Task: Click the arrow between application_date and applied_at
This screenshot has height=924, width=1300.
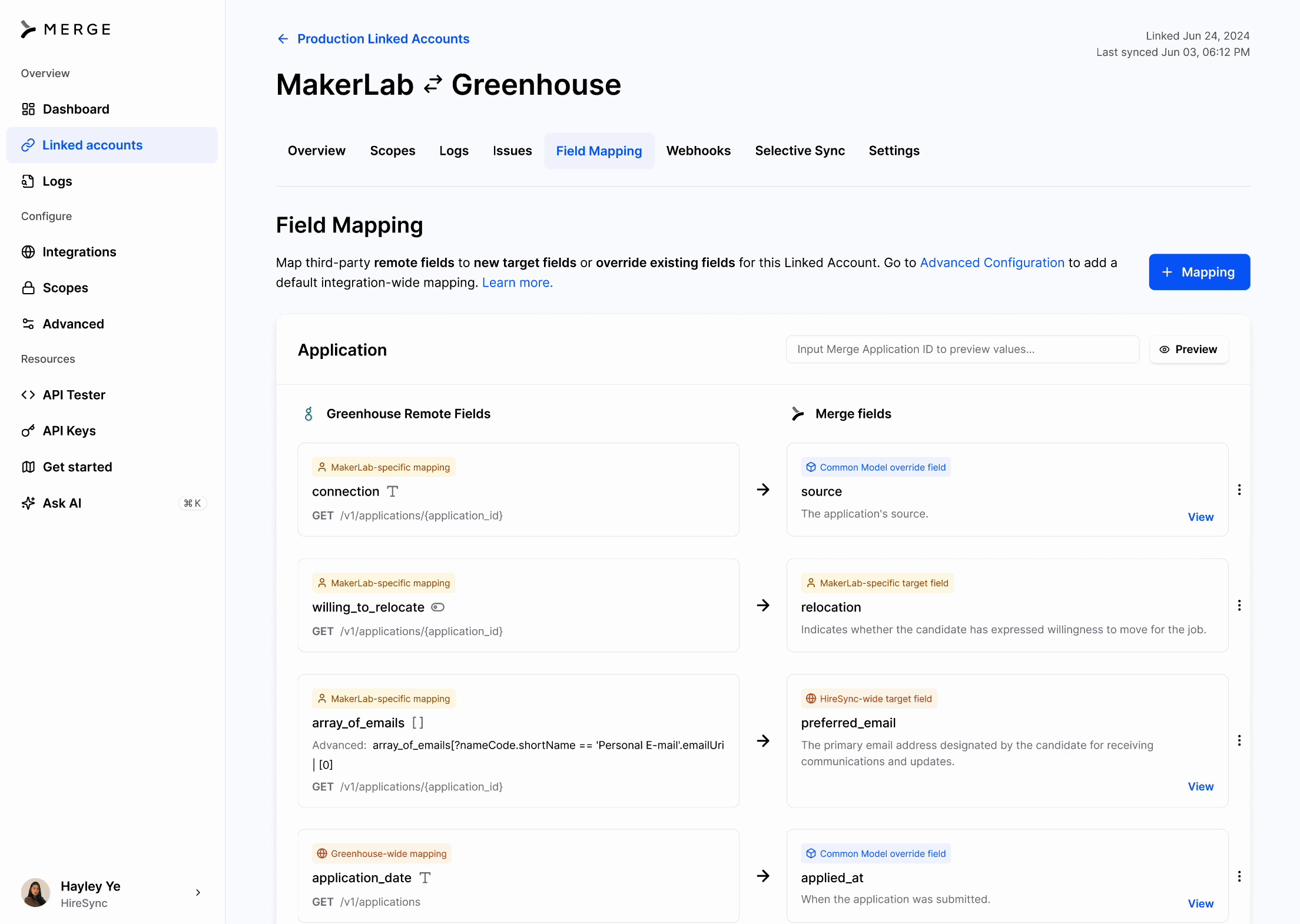Action: click(763, 876)
